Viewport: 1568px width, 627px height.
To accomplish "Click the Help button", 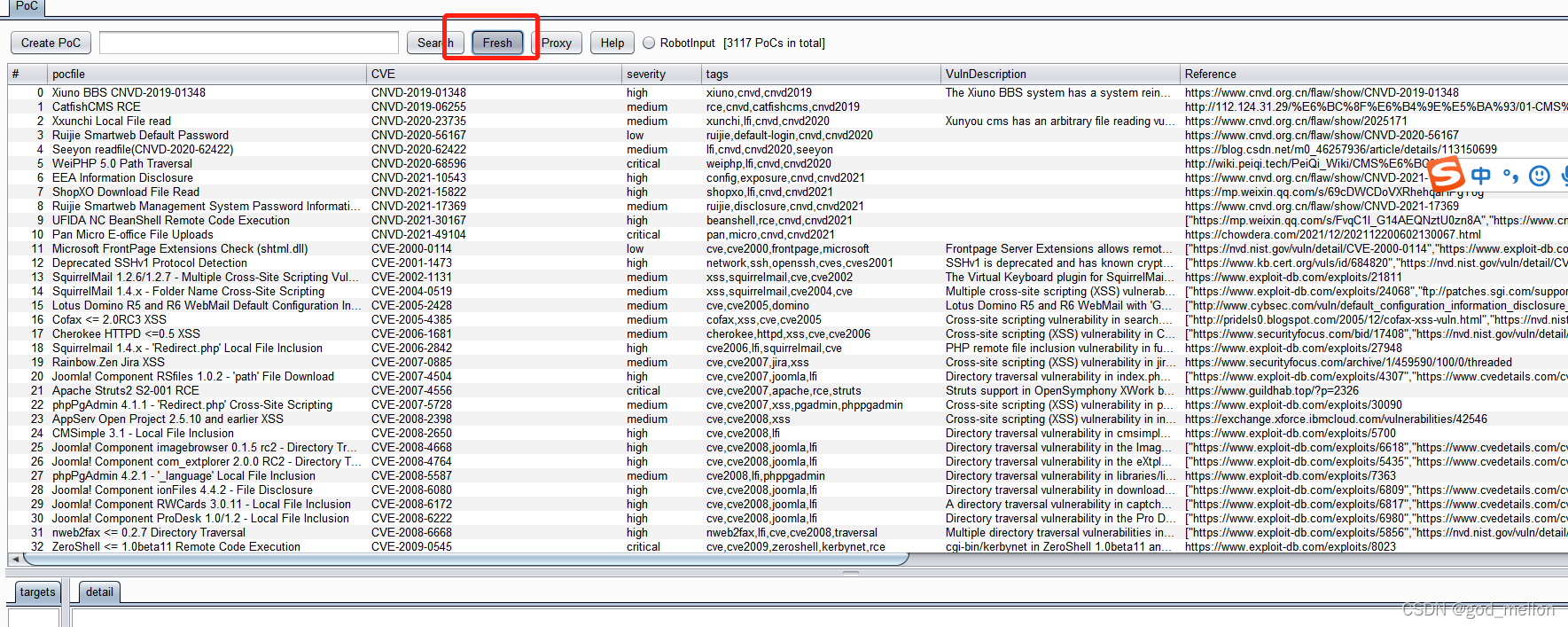I will point(612,43).
